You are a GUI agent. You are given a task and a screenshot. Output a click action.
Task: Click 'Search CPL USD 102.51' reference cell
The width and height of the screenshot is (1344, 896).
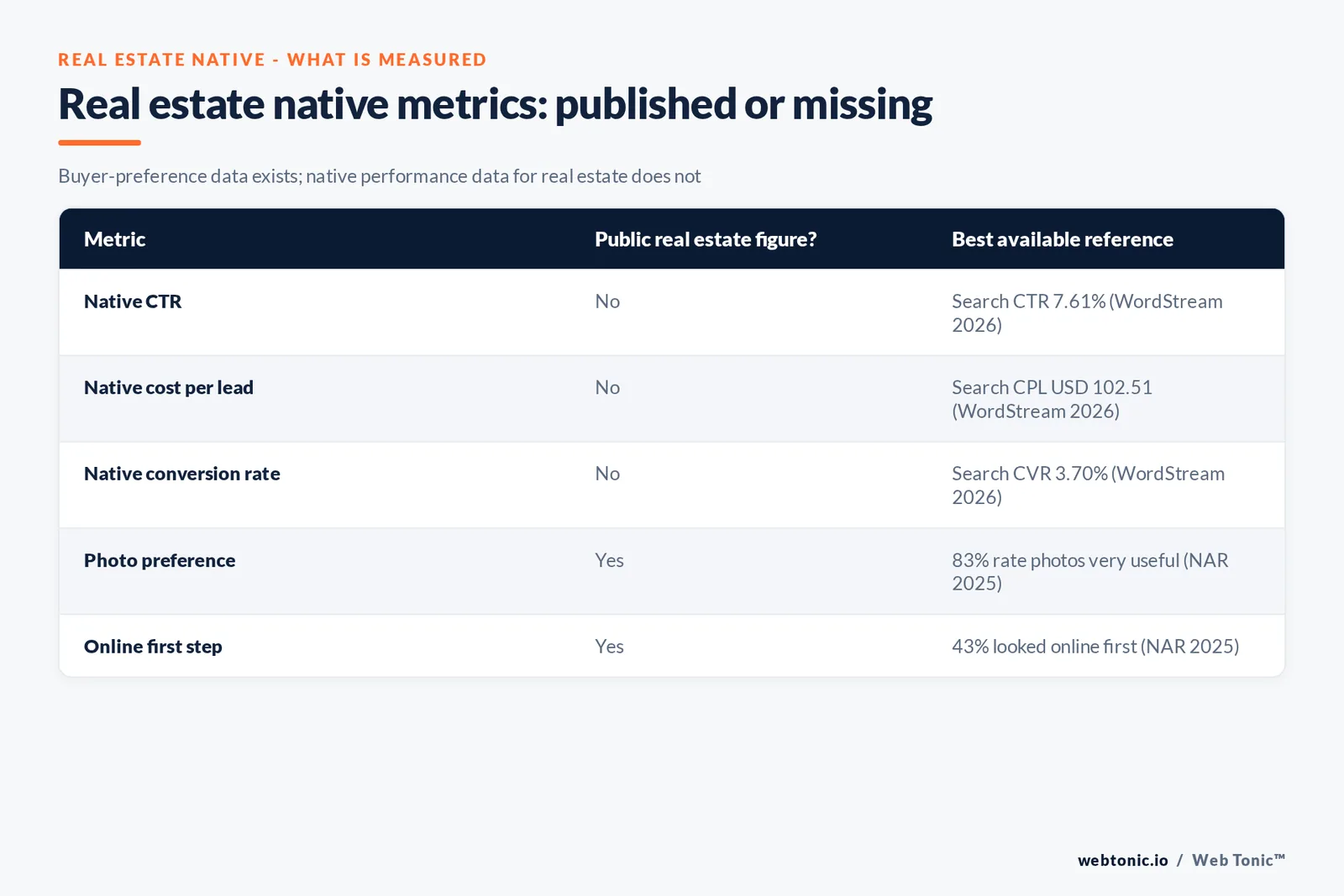(1052, 399)
